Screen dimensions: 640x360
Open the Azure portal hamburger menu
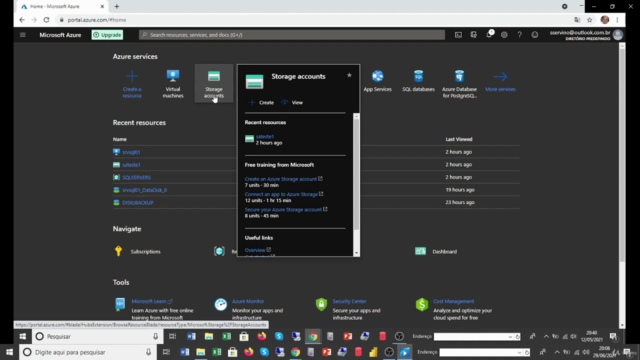click(x=22, y=35)
